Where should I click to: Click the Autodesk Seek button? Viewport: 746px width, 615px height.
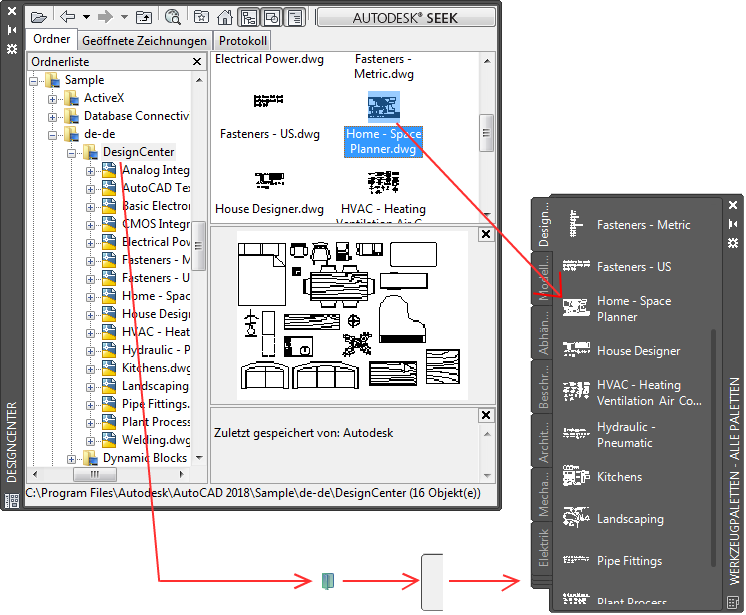[x=406, y=18]
